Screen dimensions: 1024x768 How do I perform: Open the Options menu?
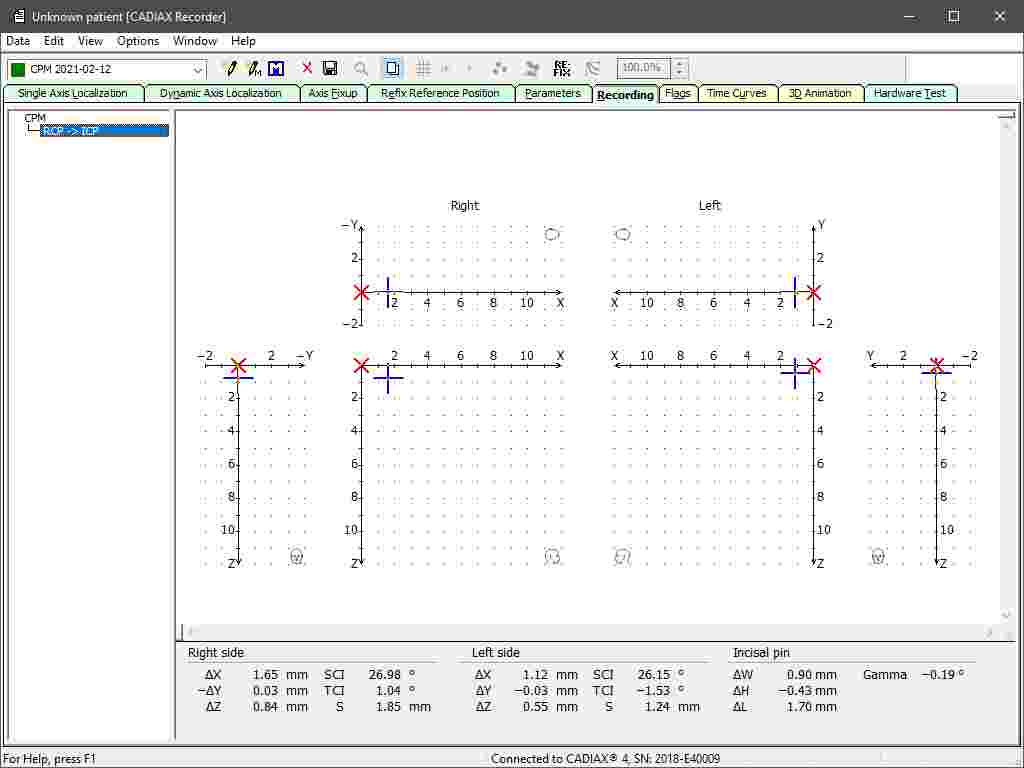coord(138,41)
